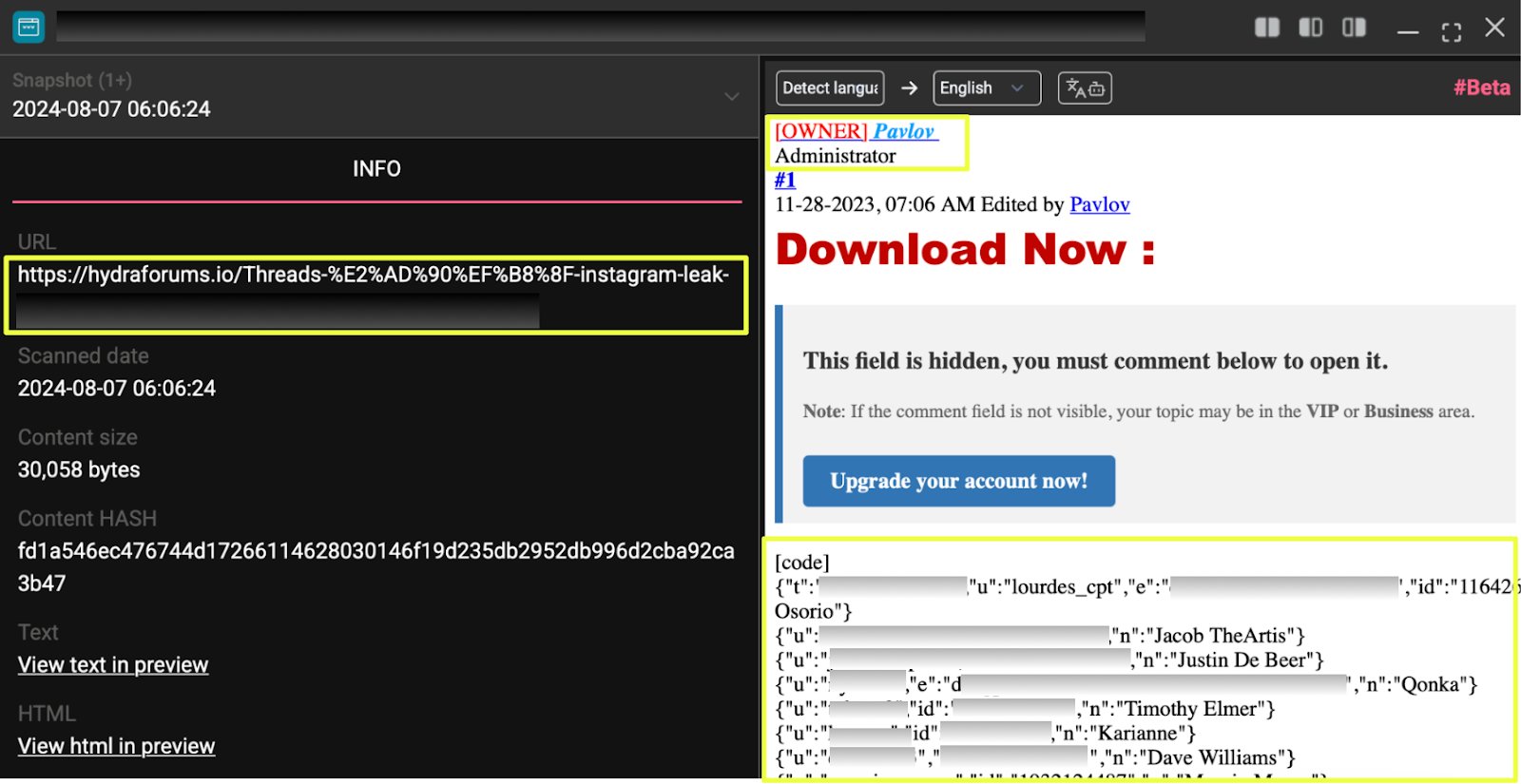Click the AI translate icon button

(x=1085, y=88)
